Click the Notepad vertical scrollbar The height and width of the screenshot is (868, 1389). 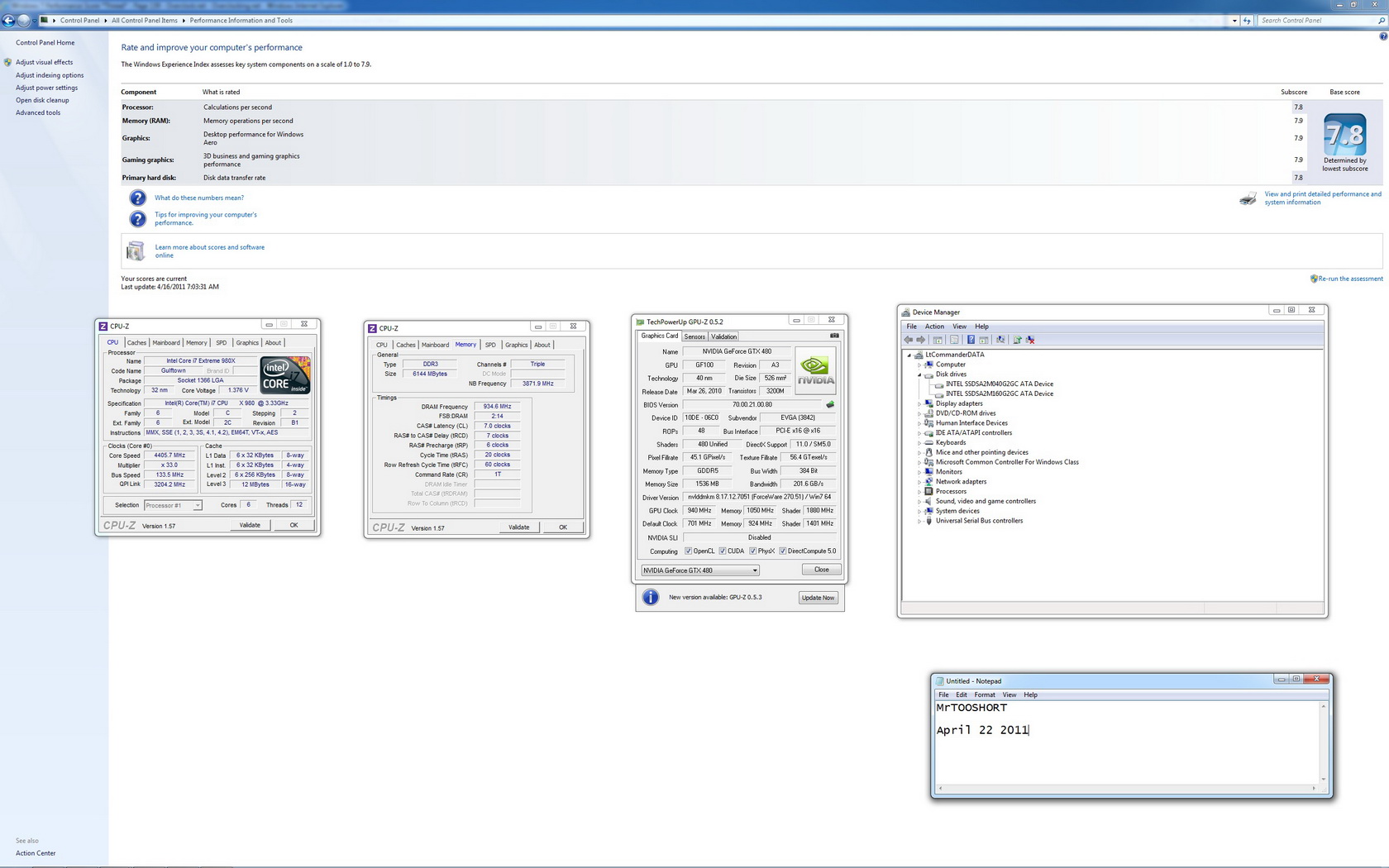pos(1323,742)
